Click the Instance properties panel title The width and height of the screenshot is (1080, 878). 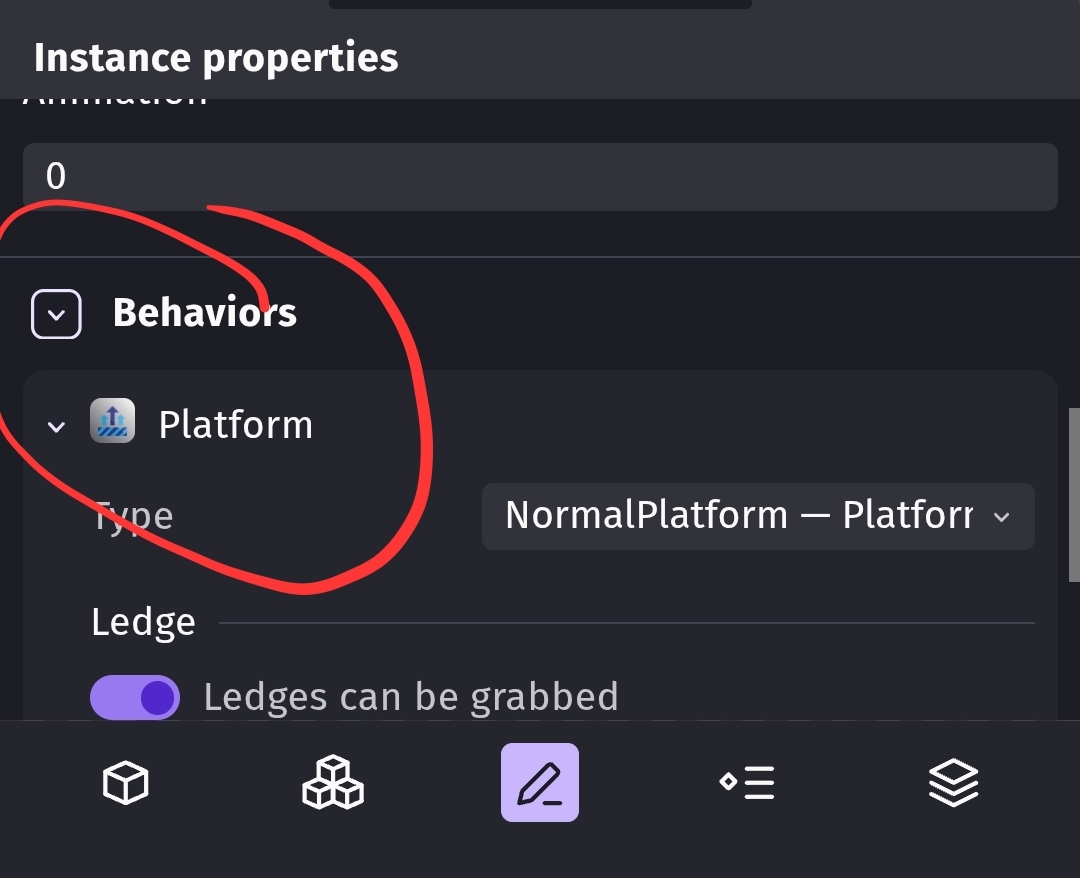click(x=216, y=58)
